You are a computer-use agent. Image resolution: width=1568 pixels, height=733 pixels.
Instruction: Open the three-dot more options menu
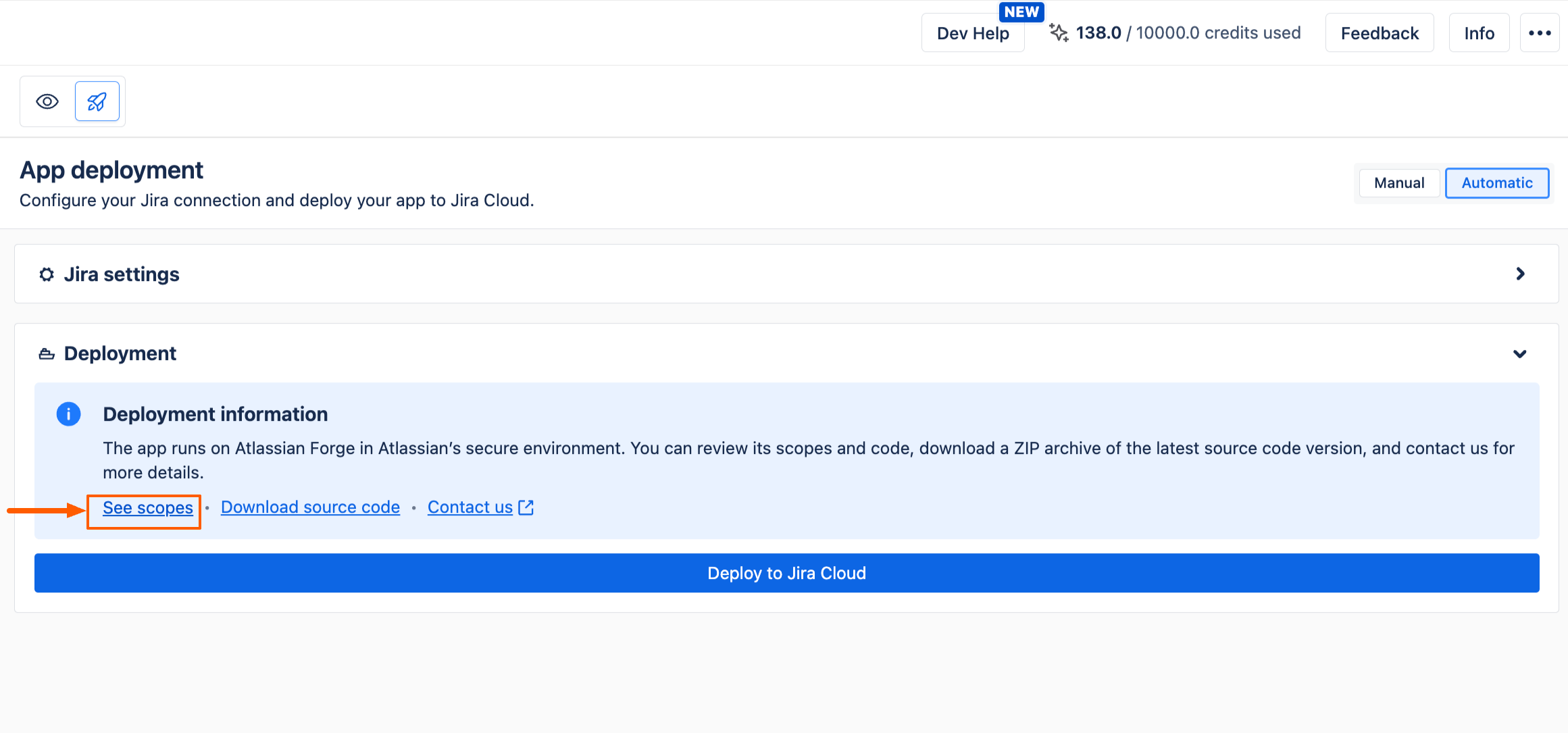coord(1540,33)
